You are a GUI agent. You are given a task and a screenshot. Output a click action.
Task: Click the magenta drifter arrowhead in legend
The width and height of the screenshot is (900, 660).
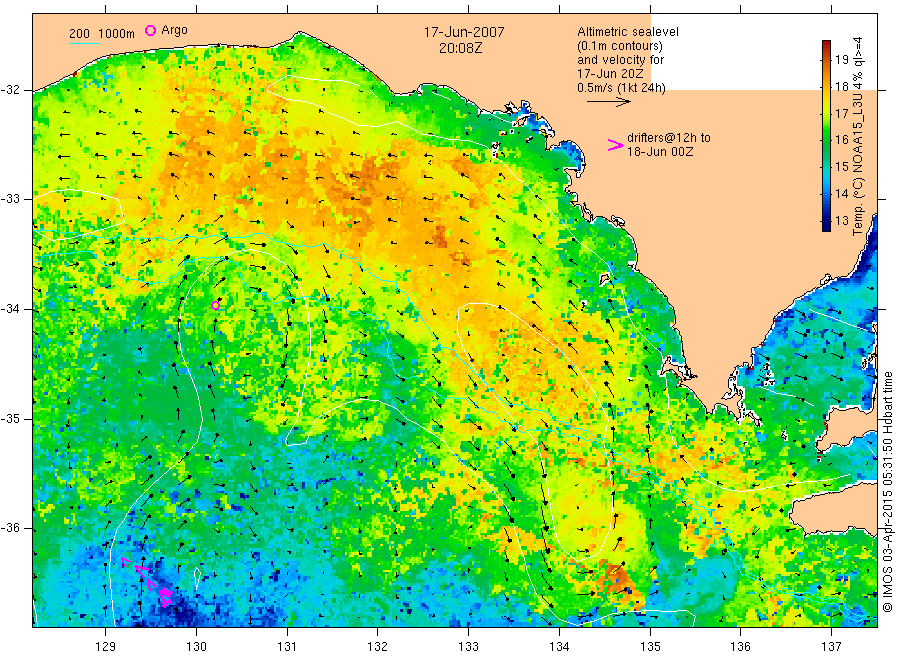[x=615, y=145]
